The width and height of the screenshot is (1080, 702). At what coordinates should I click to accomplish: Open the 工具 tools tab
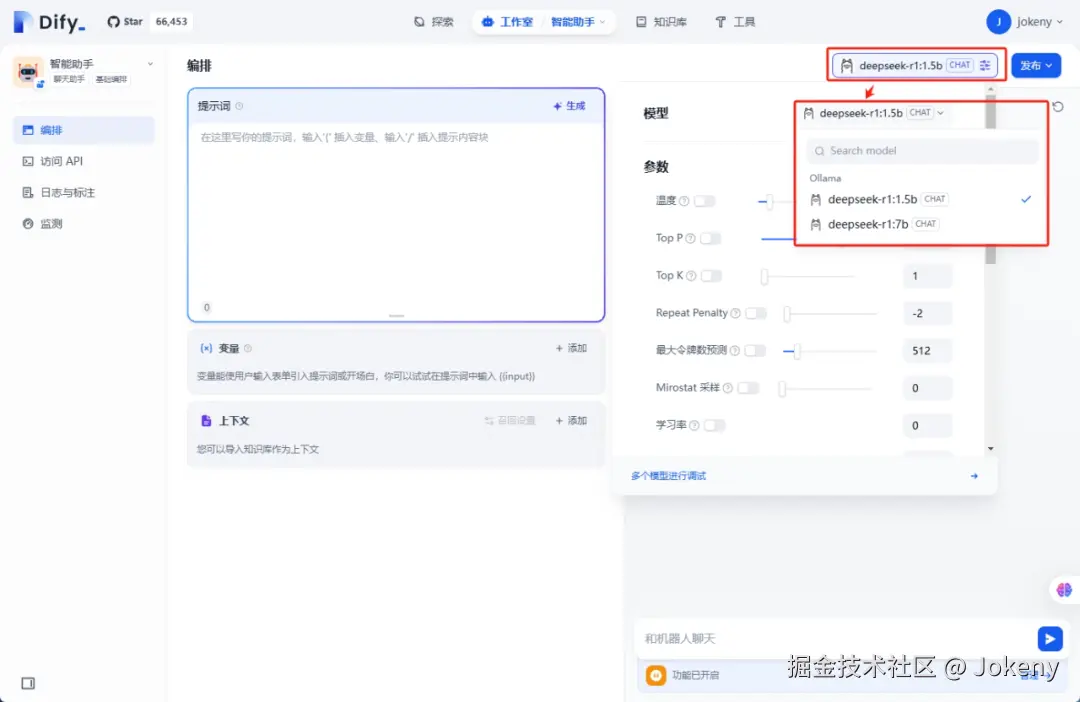pyautogui.click(x=735, y=22)
